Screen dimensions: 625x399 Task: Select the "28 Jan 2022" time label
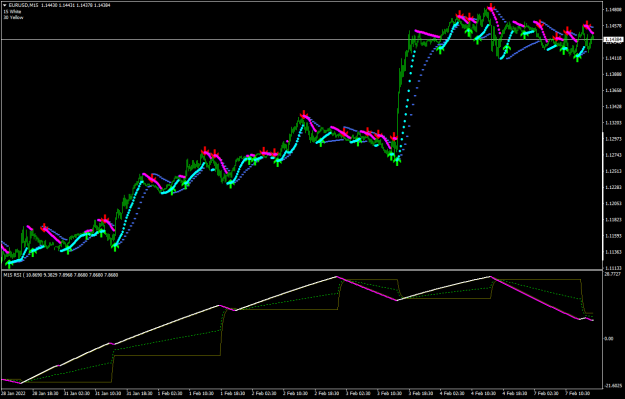[12, 393]
